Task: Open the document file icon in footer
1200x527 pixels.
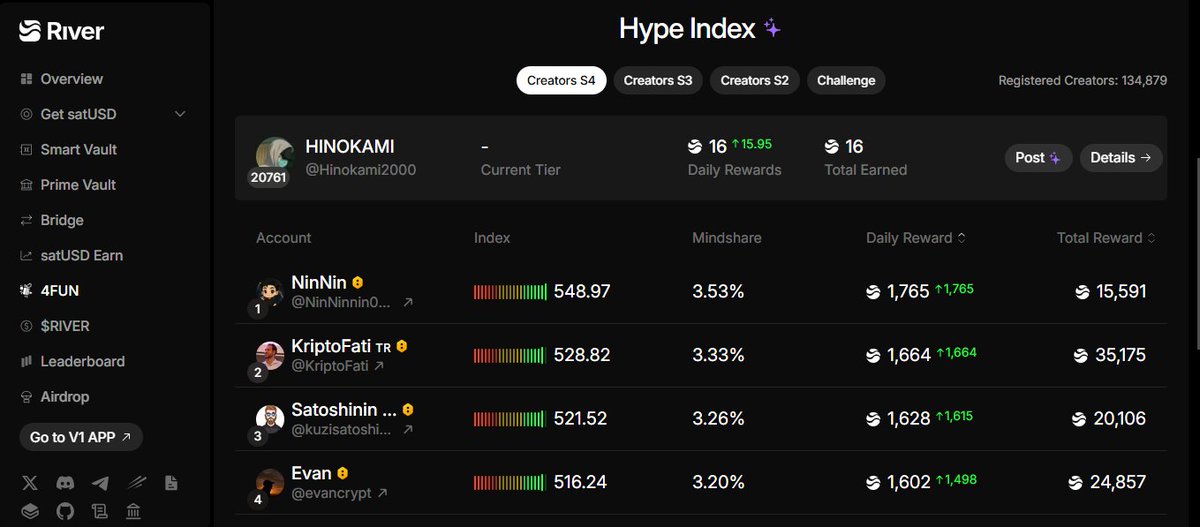Action: [x=171, y=483]
